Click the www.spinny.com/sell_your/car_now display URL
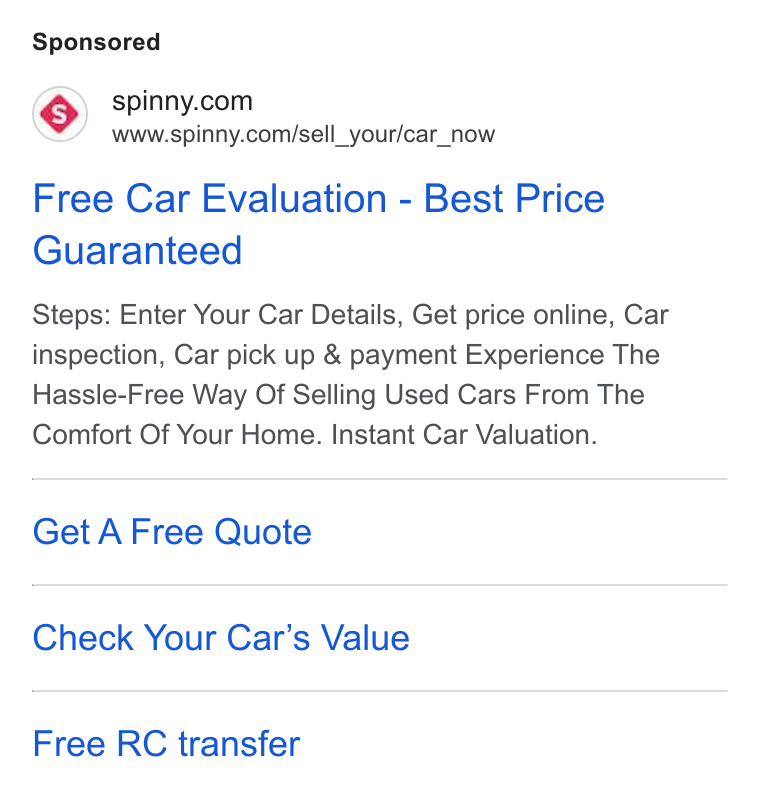Viewport: 760px width, 796px height. [303, 135]
